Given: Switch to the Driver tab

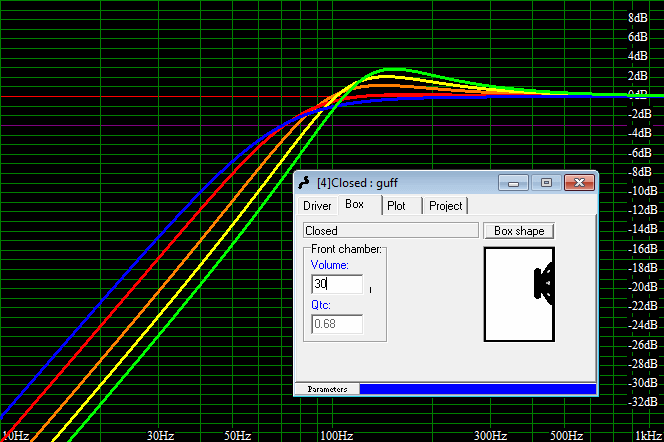Looking at the screenshot, I should [x=317, y=206].
